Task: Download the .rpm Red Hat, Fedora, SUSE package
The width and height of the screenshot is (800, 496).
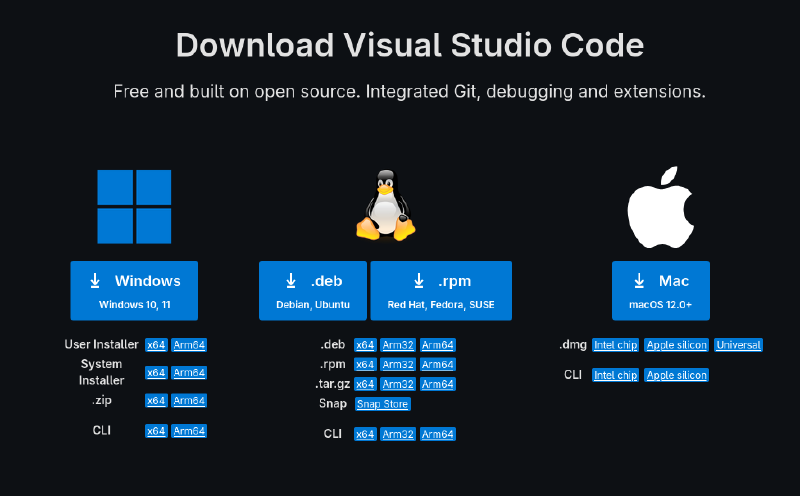Action: click(x=441, y=291)
